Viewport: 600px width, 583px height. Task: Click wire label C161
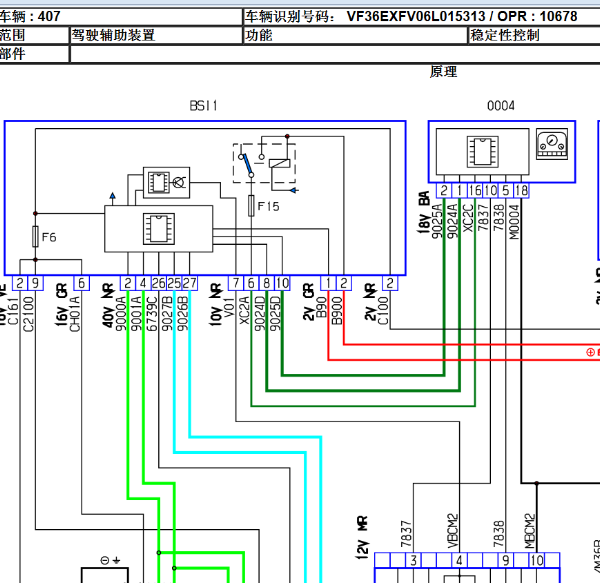coord(13,312)
